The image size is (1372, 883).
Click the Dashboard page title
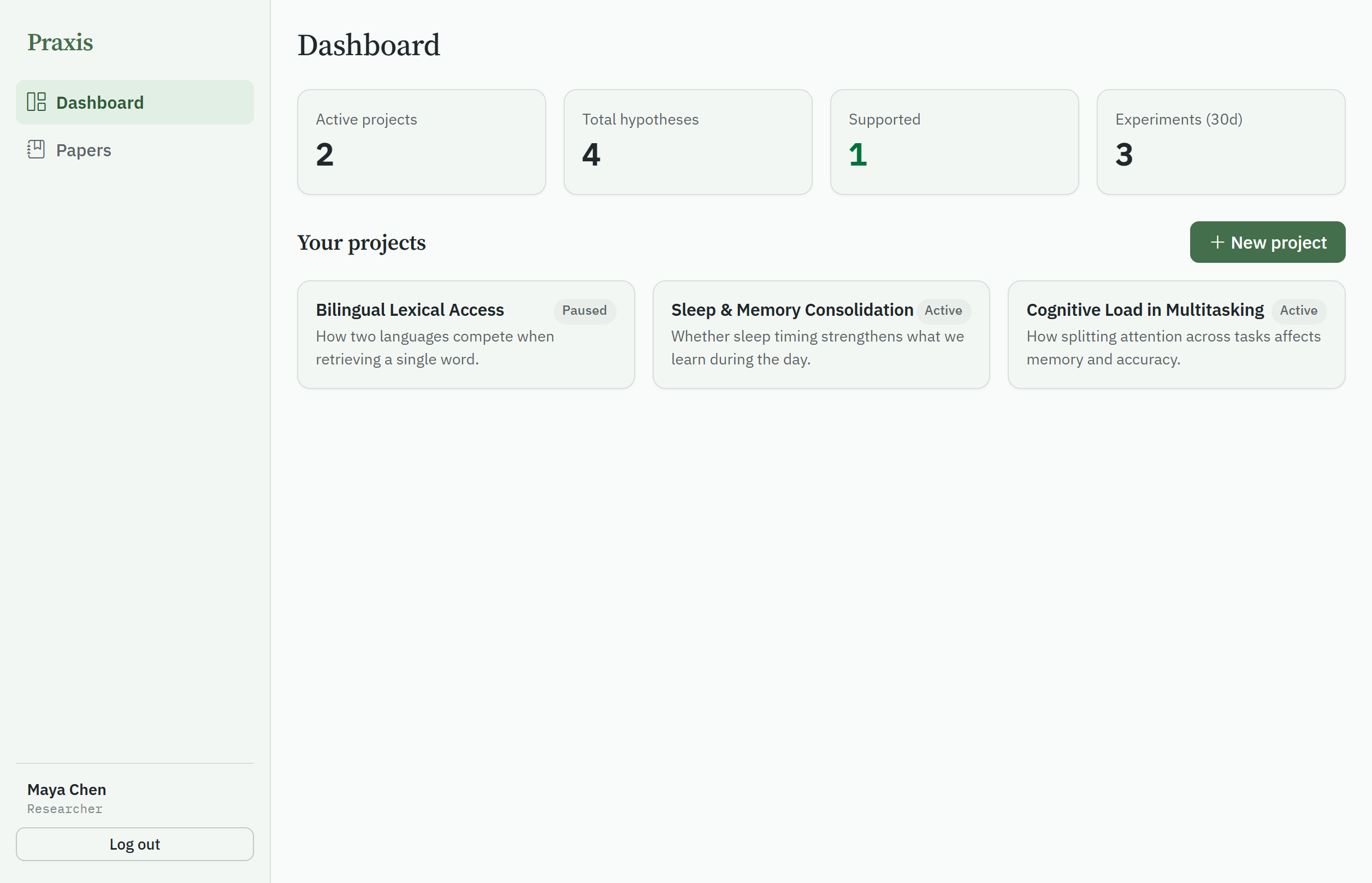[x=369, y=45]
